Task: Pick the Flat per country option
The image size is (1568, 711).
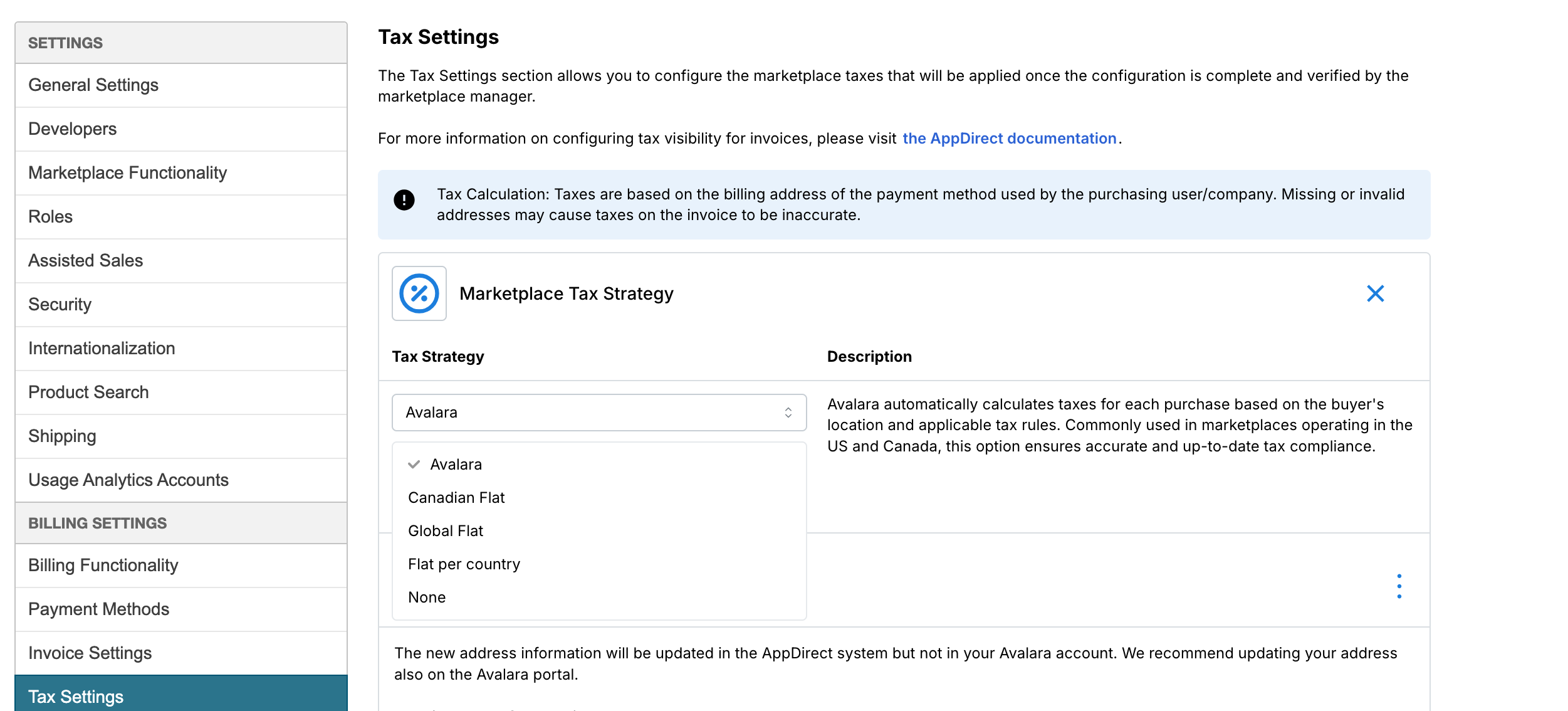Action: tap(464, 564)
